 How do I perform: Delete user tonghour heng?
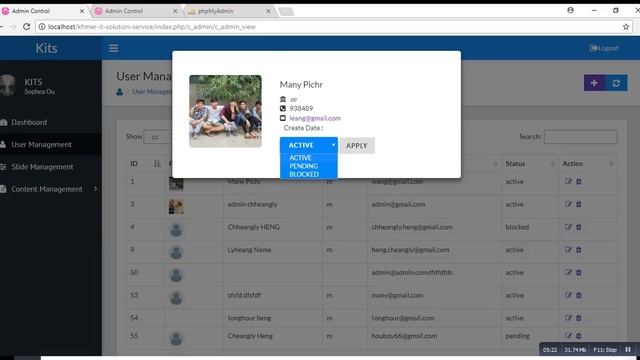[579, 318]
